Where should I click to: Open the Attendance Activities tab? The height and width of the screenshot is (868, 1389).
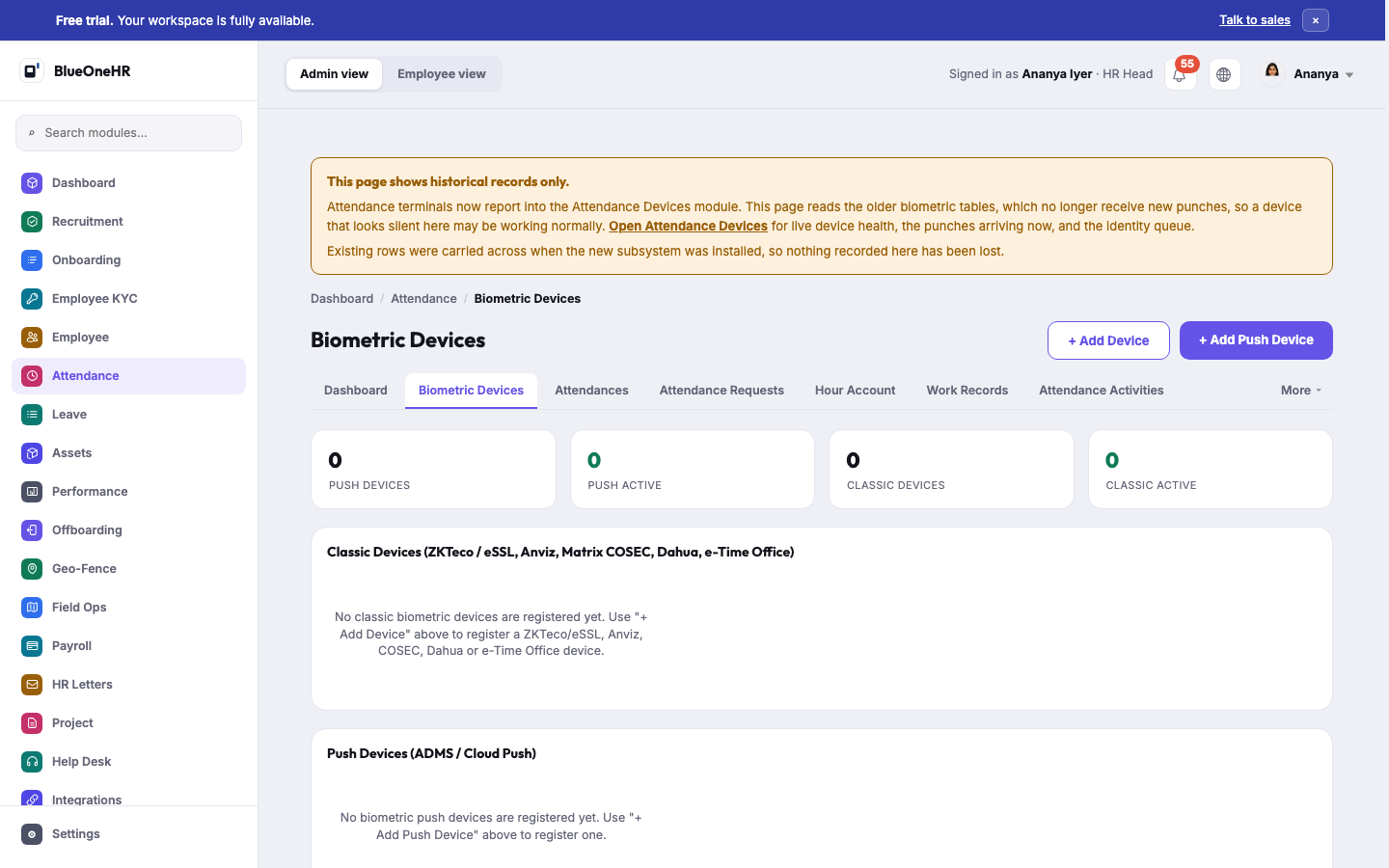pos(1102,391)
